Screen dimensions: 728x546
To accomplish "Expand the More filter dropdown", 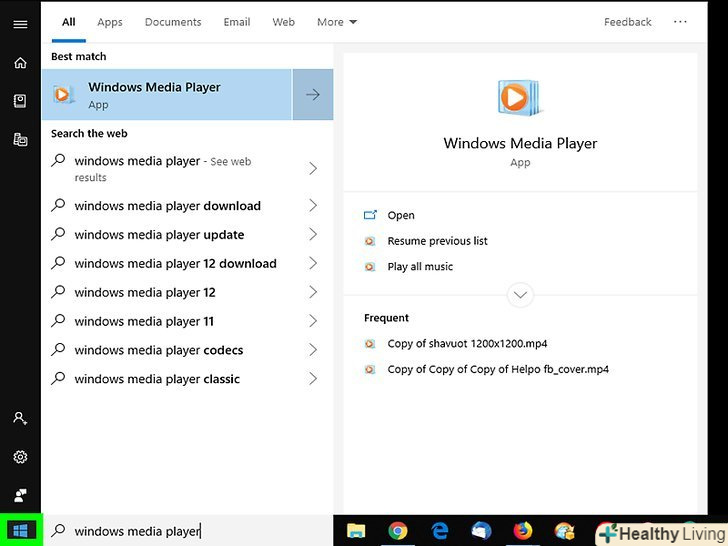I will coord(337,22).
